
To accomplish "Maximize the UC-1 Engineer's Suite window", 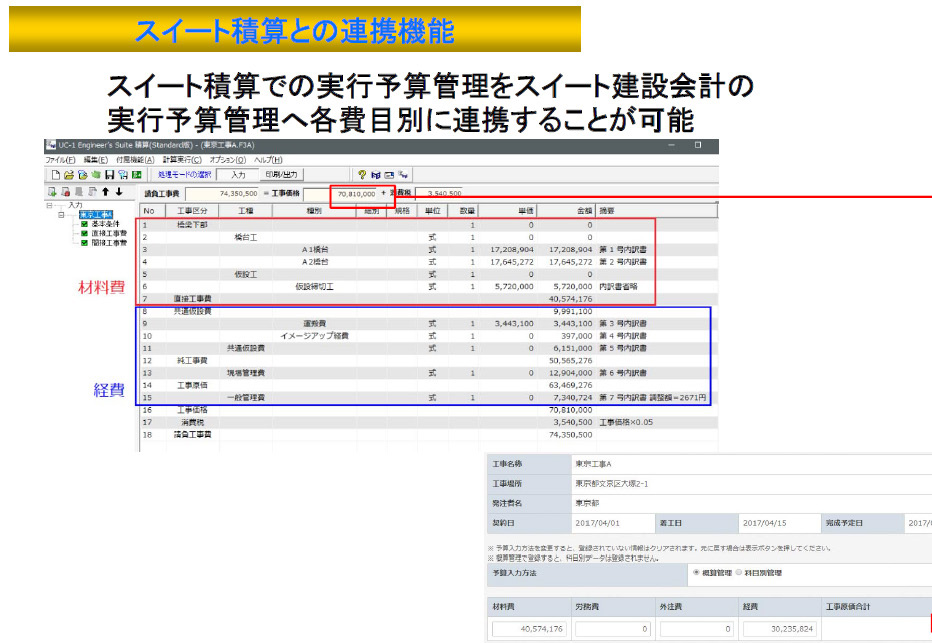I will pos(698,145).
